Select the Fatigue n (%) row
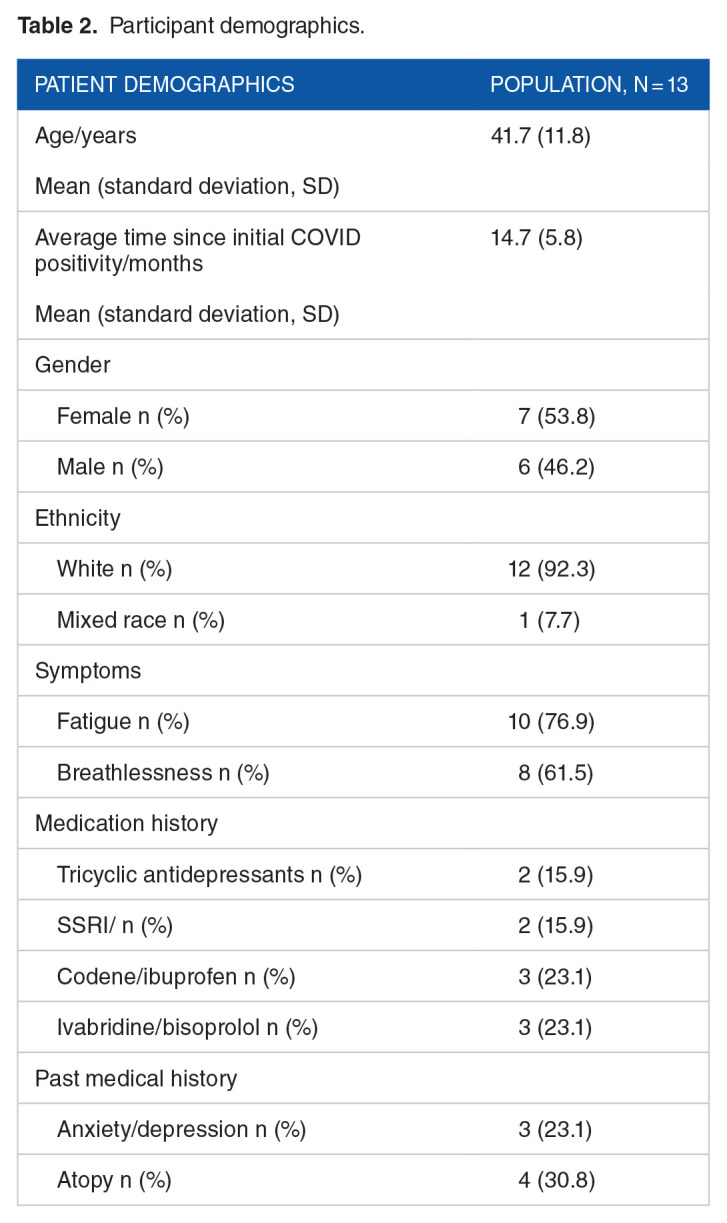Screen dimensions: 727x1223 [x=123, y=722]
